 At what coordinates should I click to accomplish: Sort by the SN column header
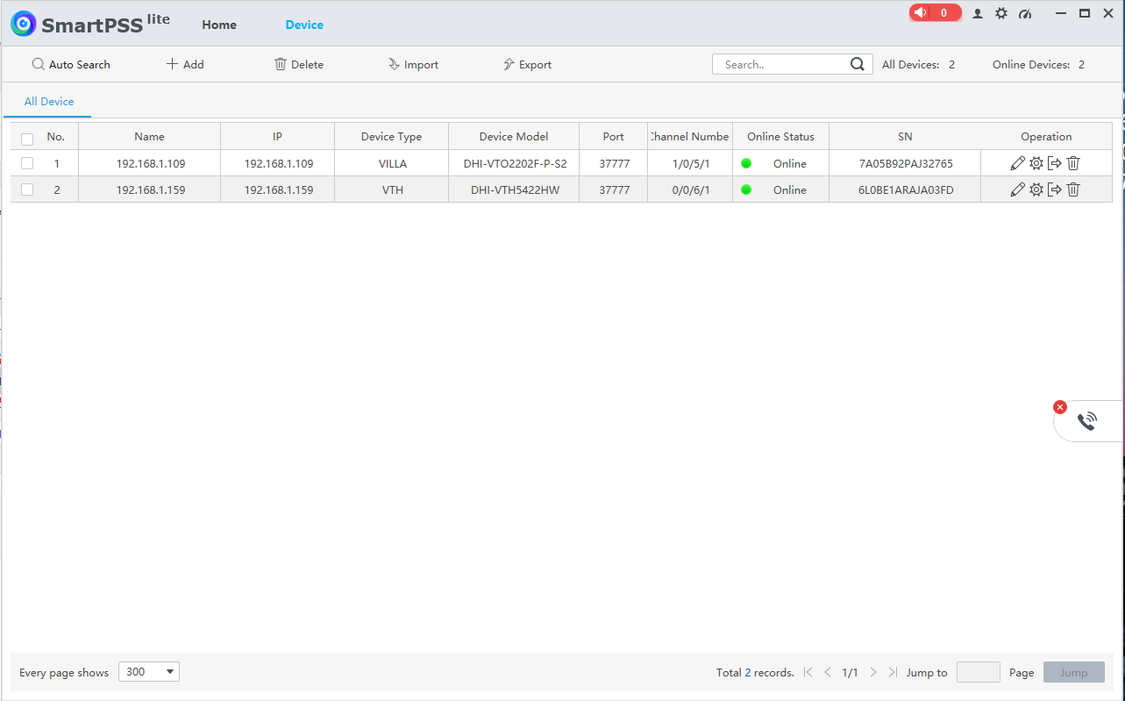[x=905, y=136]
